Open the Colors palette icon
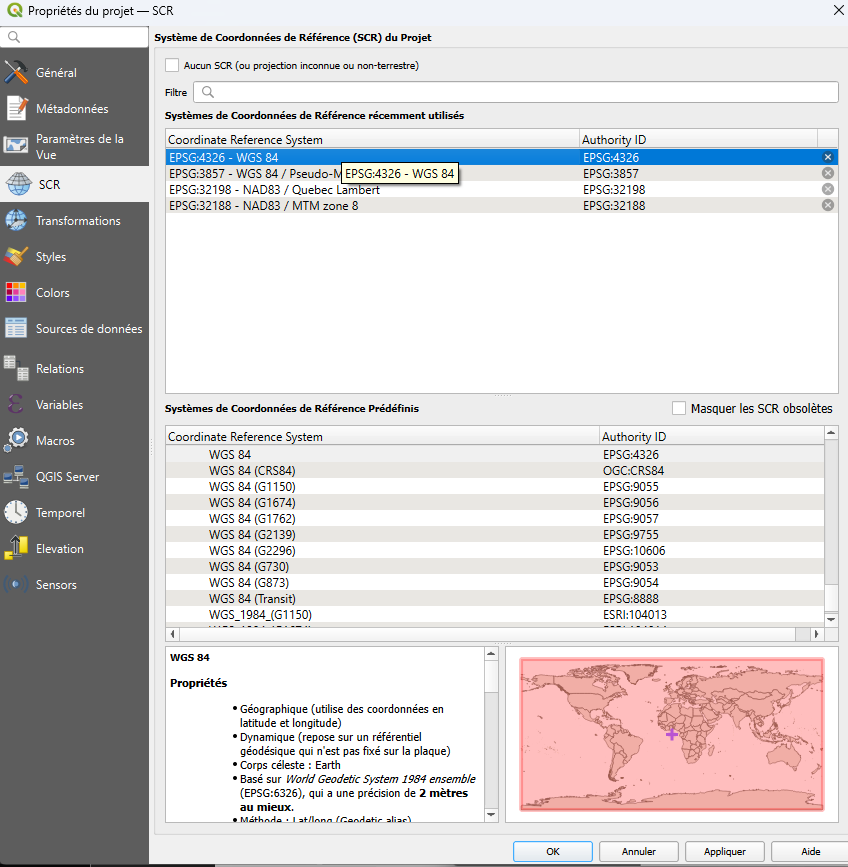This screenshot has height=867, width=848. pyautogui.click(x=16, y=293)
